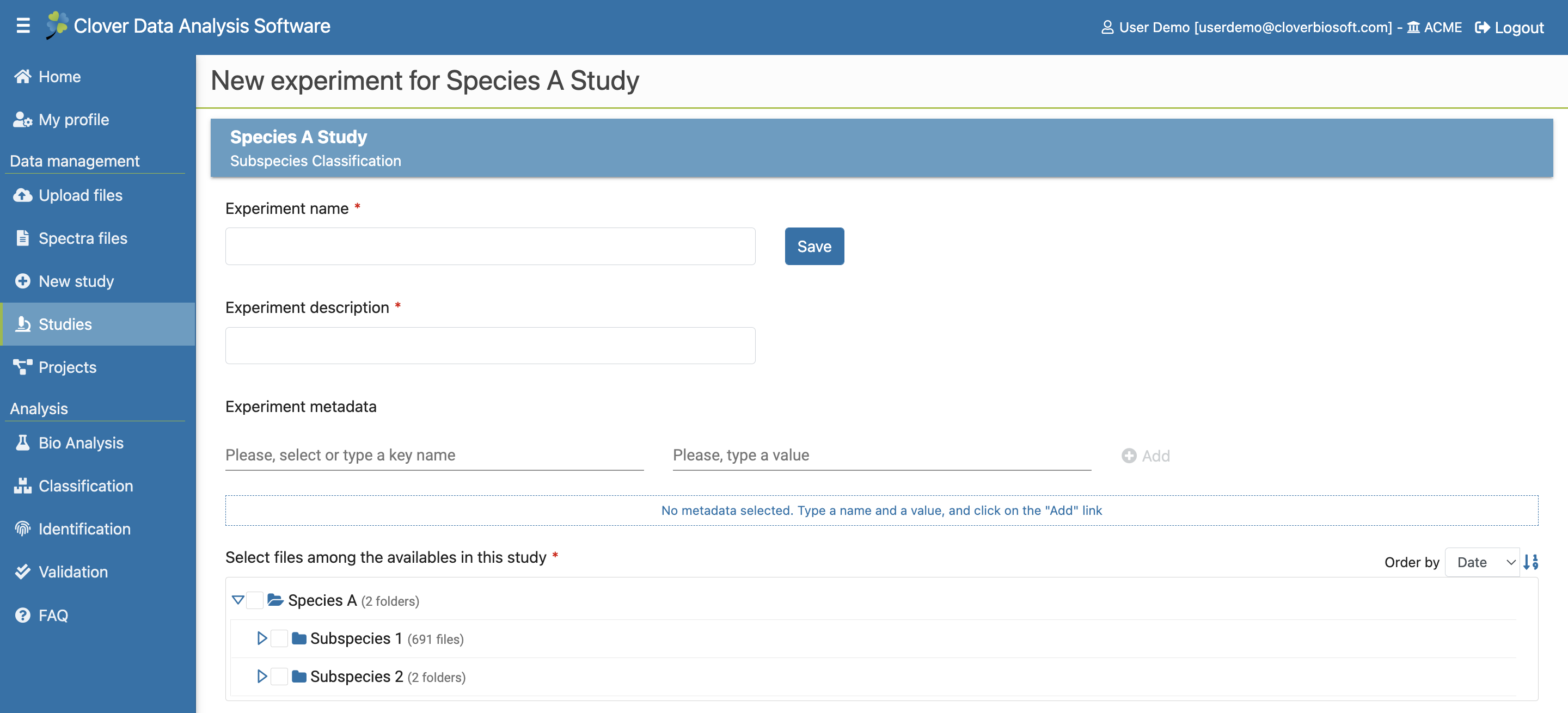The width and height of the screenshot is (1568, 713).
Task: Click the User Demo account label
Action: click(1255, 27)
